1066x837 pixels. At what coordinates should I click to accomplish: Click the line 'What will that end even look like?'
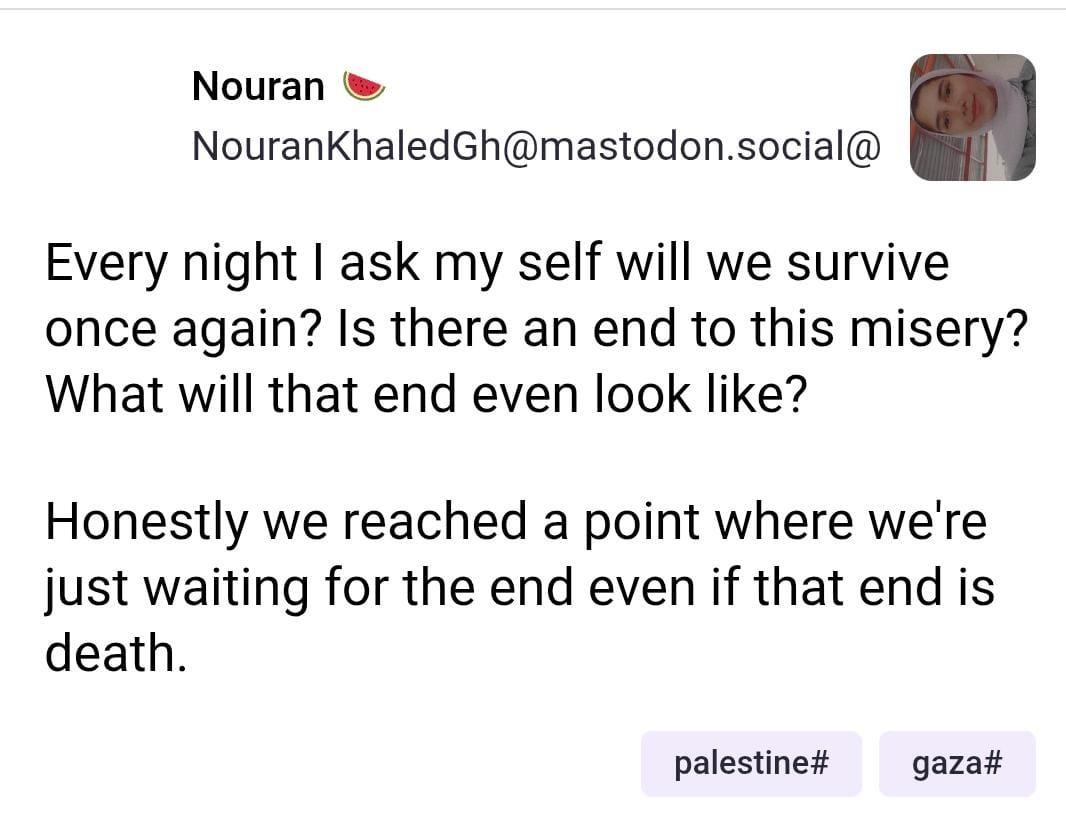coord(426,394)
